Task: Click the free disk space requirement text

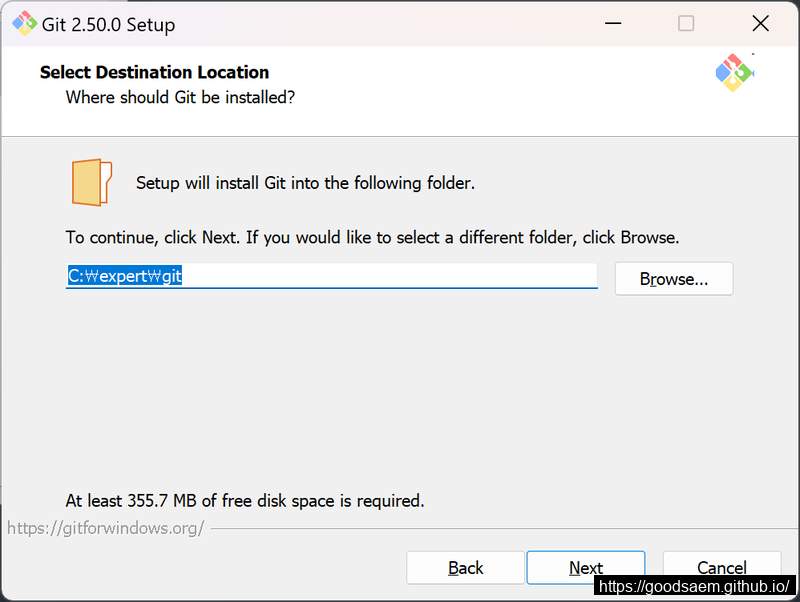Action: [x=245, y=500]
